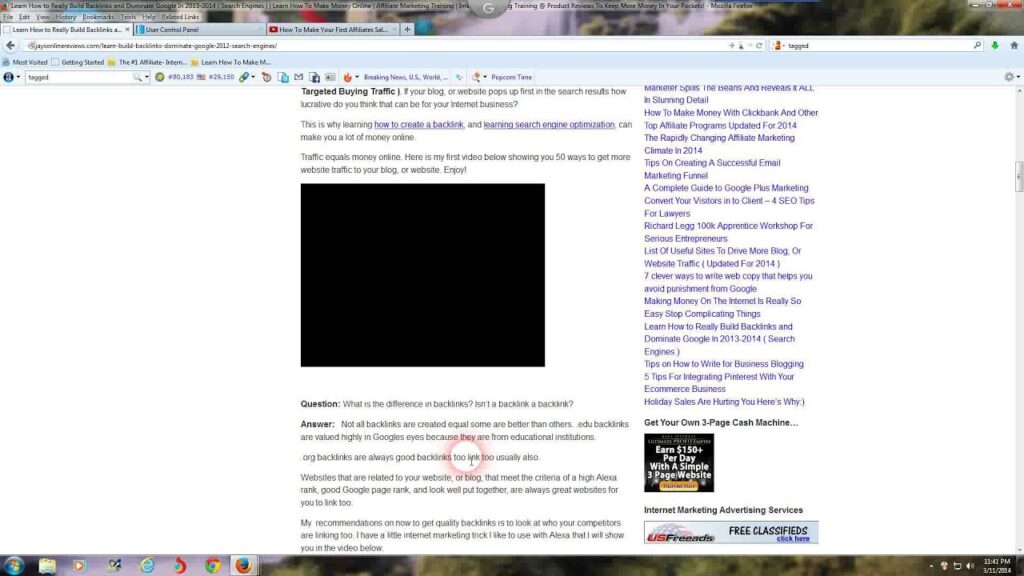Click the Wayback clock icon in toolbar
The width and height of the screenshot is (1024, 576).
point(266,77)
